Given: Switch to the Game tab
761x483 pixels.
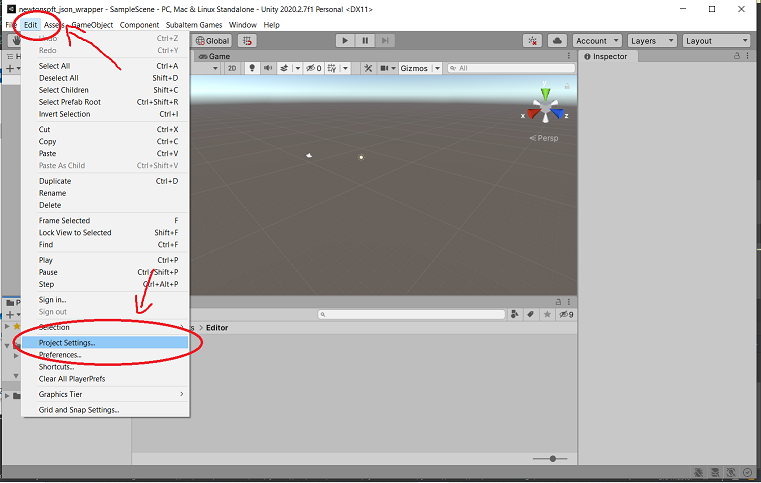Looking at the screenshot, I should tap(215, 56).
